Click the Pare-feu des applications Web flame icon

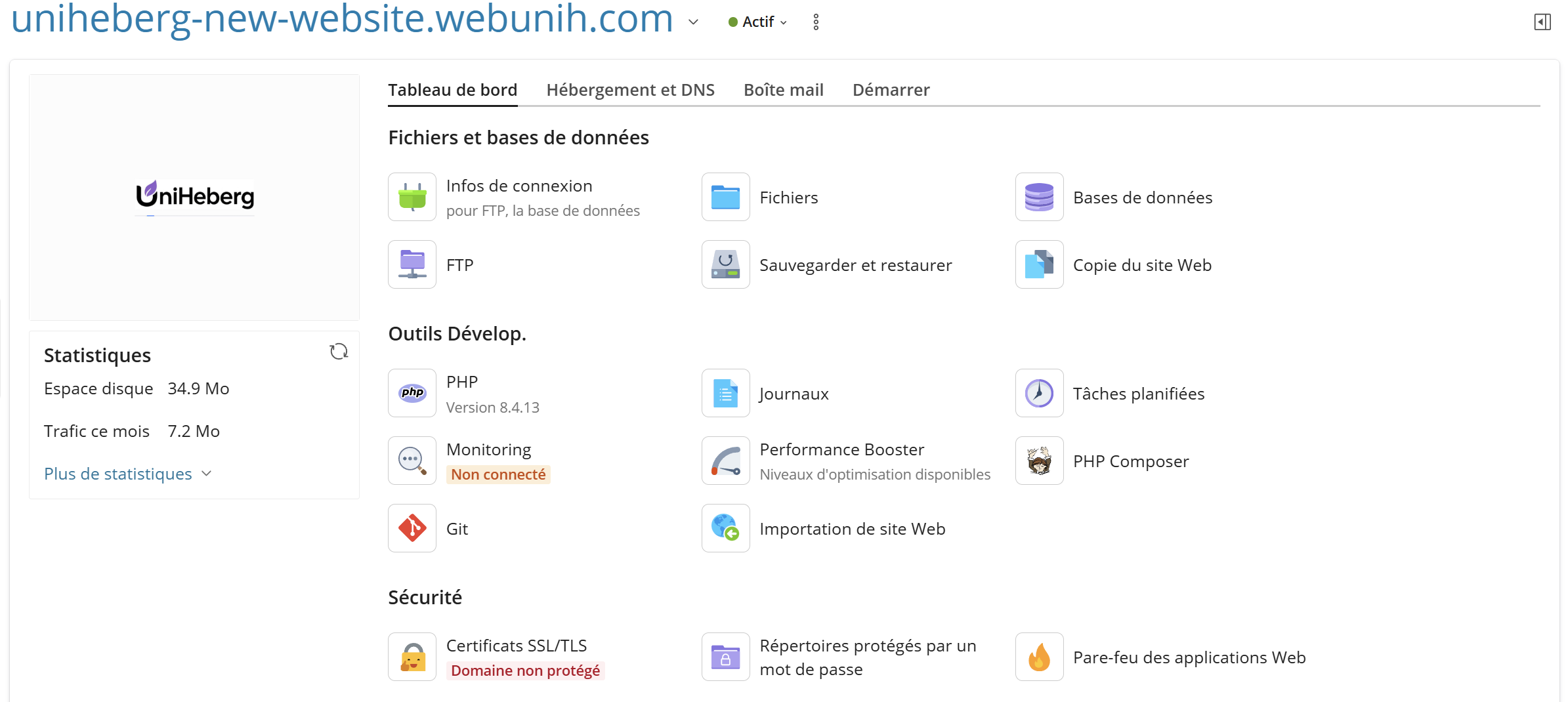click(x=1039, y=657)
